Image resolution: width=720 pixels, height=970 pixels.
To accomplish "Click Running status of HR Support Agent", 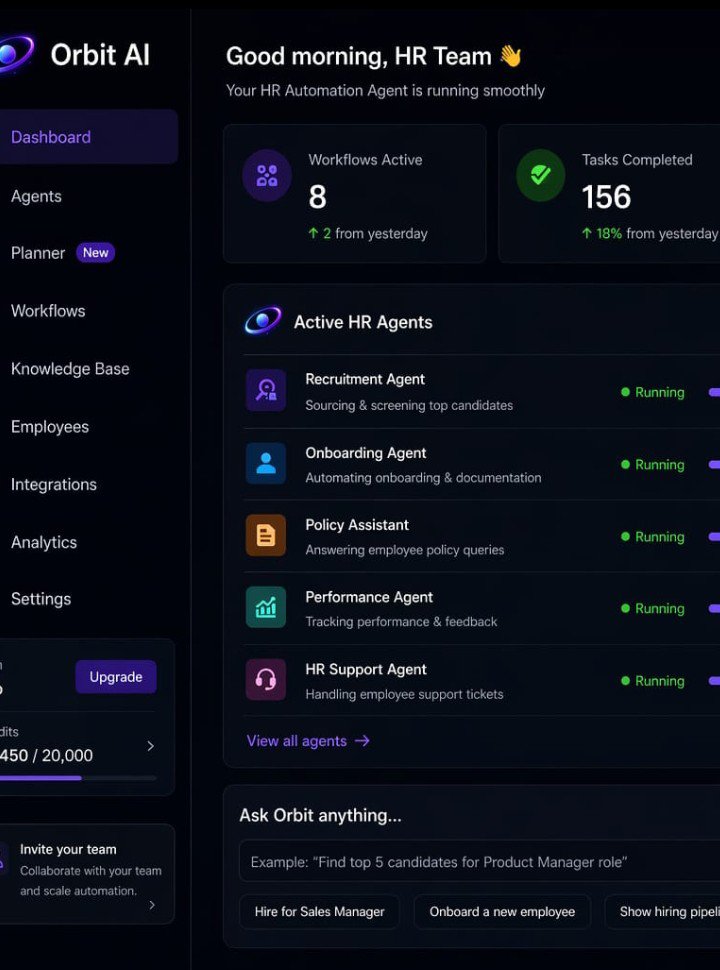I will tap(653, 681).
